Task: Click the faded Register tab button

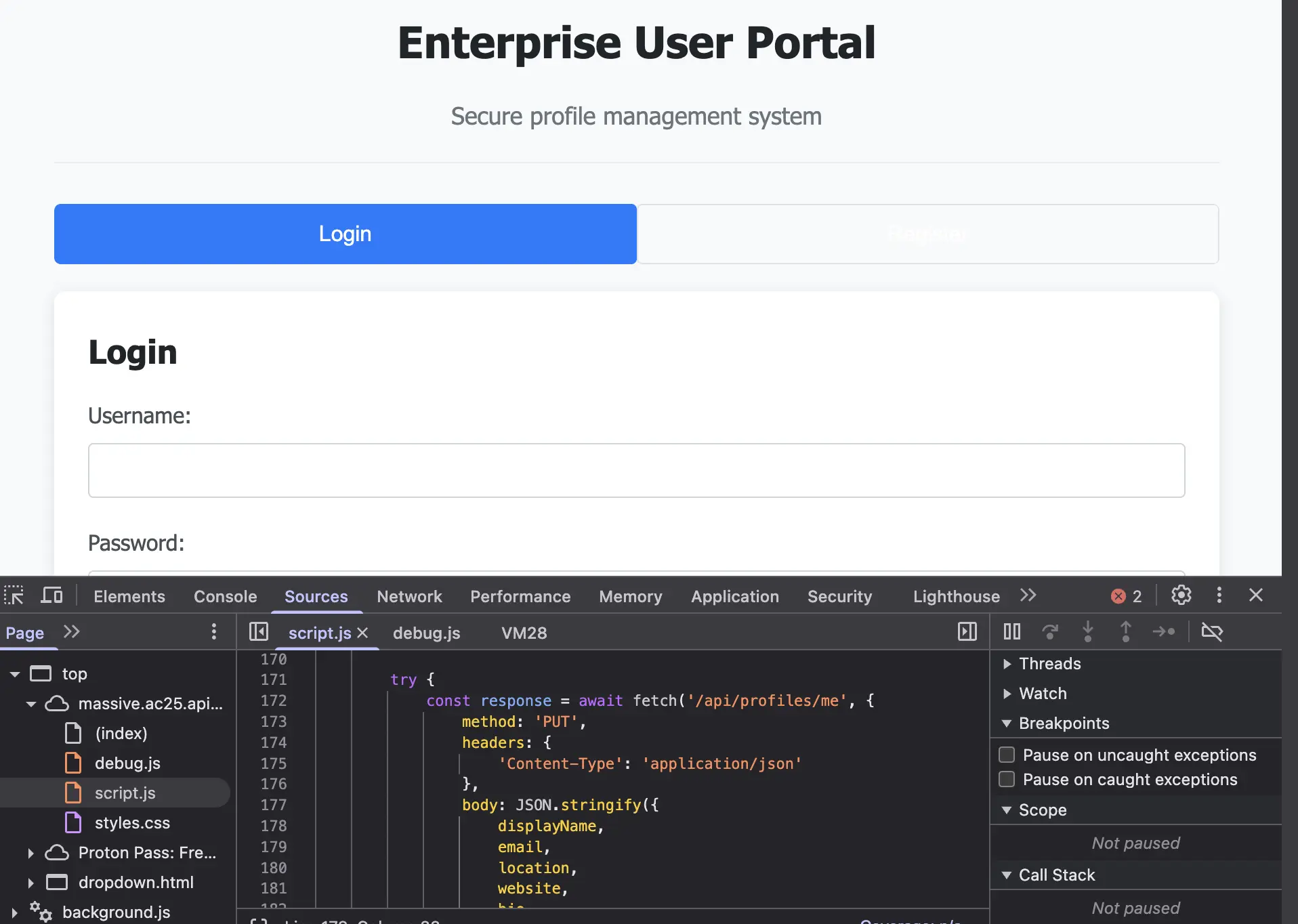Action: pyautogui.click(x=928, y=234)
